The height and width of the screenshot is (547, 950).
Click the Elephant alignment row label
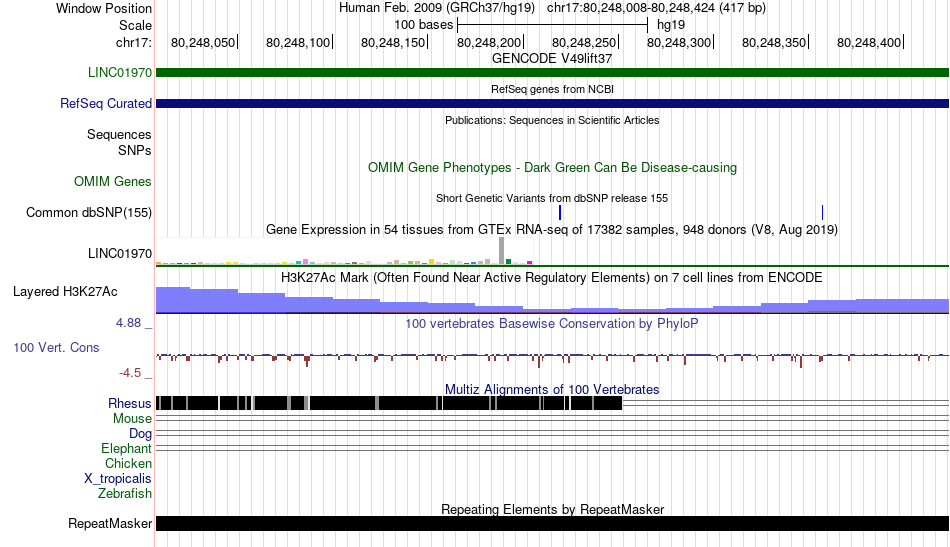[126, 449]
